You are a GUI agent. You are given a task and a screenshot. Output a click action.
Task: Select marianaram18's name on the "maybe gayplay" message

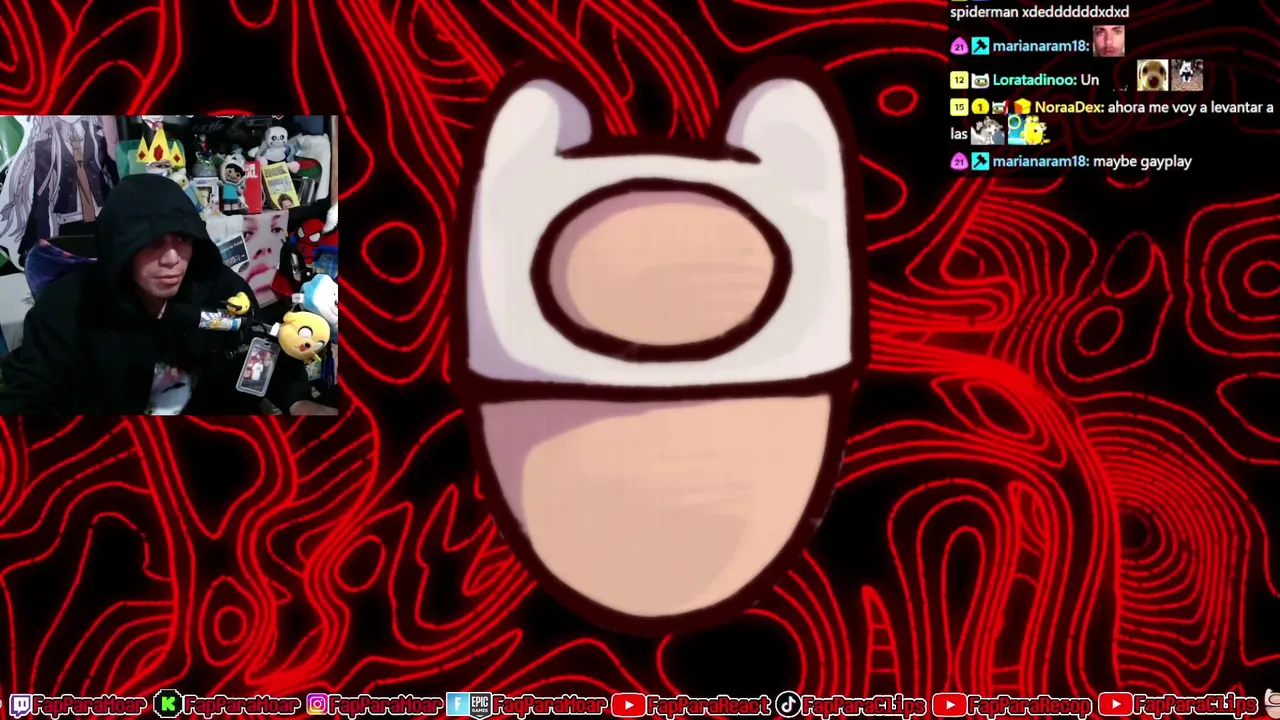tap(1040, 161)
